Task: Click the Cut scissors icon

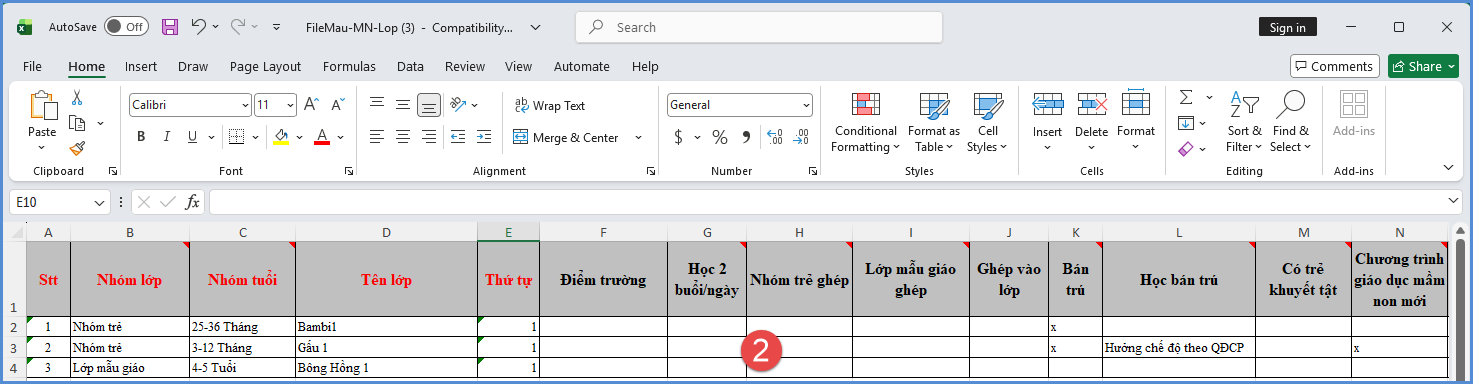Action: [x=77, y=98]
